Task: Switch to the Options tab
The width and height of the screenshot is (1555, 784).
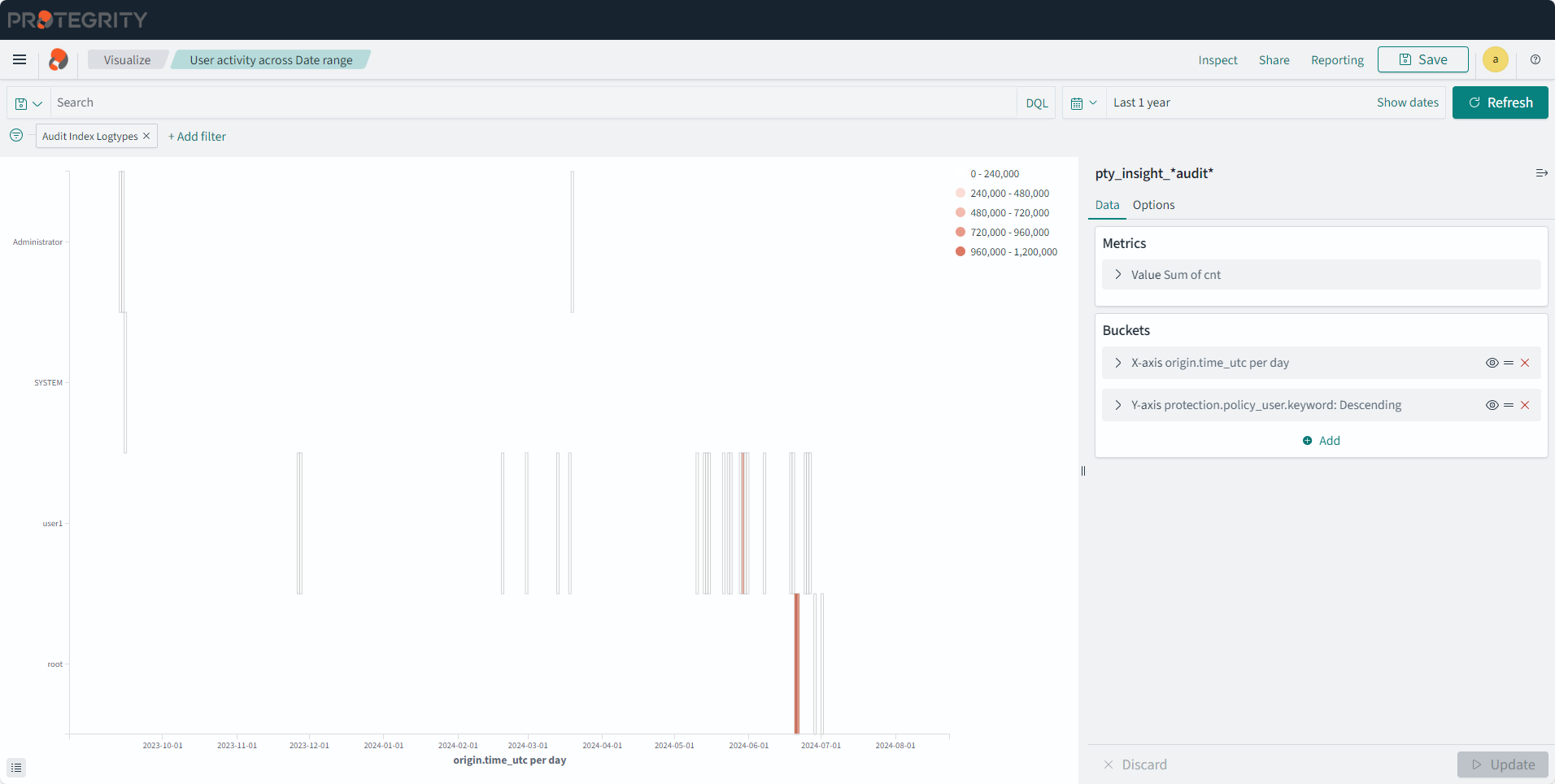Action: pyautogui.click(x=1153, y=205)
